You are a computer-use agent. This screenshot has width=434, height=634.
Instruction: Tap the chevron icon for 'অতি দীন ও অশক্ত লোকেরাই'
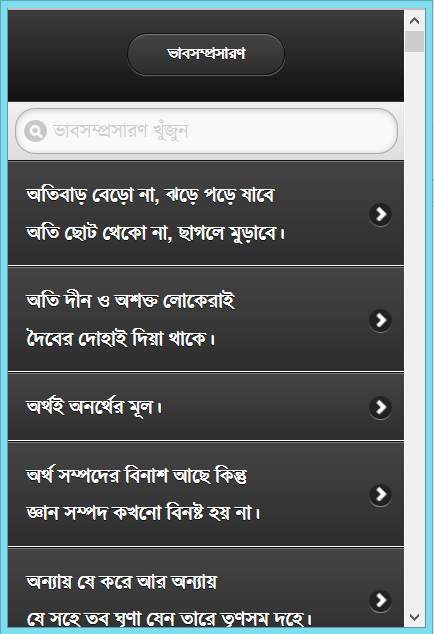380,320
